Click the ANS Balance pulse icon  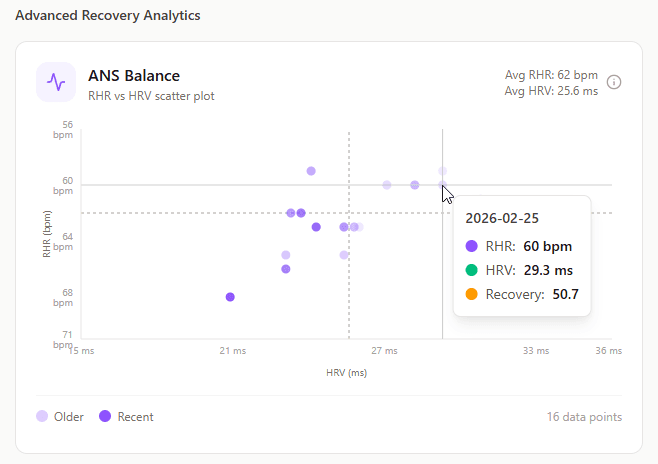pyautogui.click(x=56, y=82)
